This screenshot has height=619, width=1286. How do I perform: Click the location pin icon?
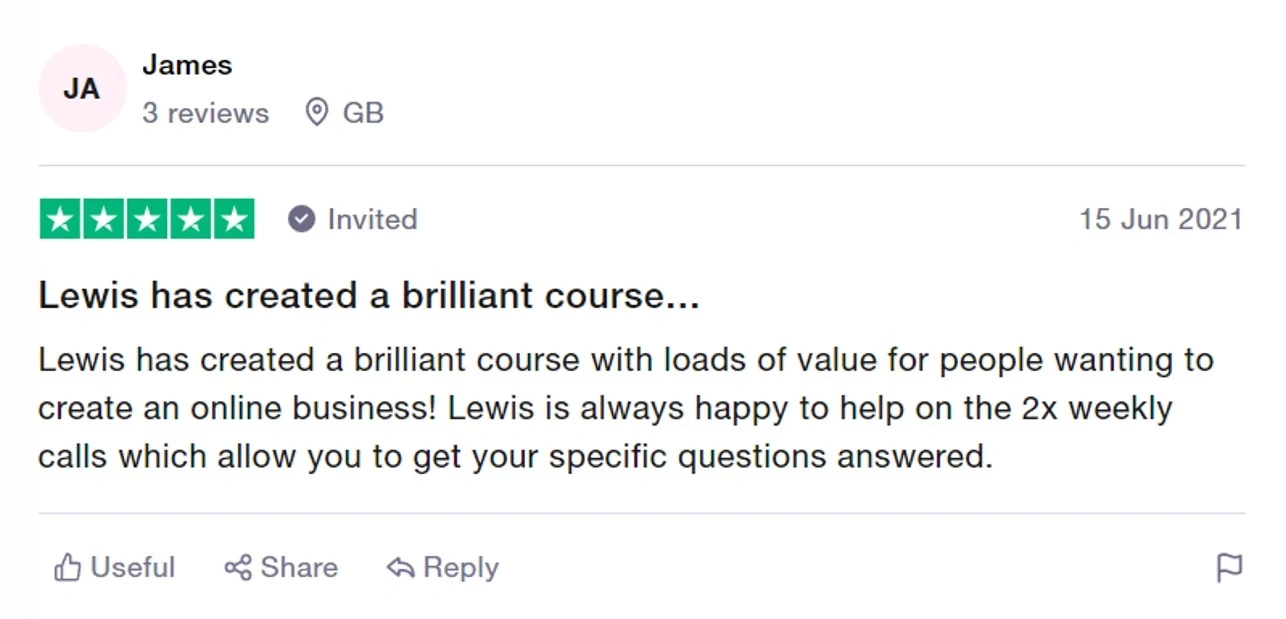pyautogui.click(x=317, y=113)
